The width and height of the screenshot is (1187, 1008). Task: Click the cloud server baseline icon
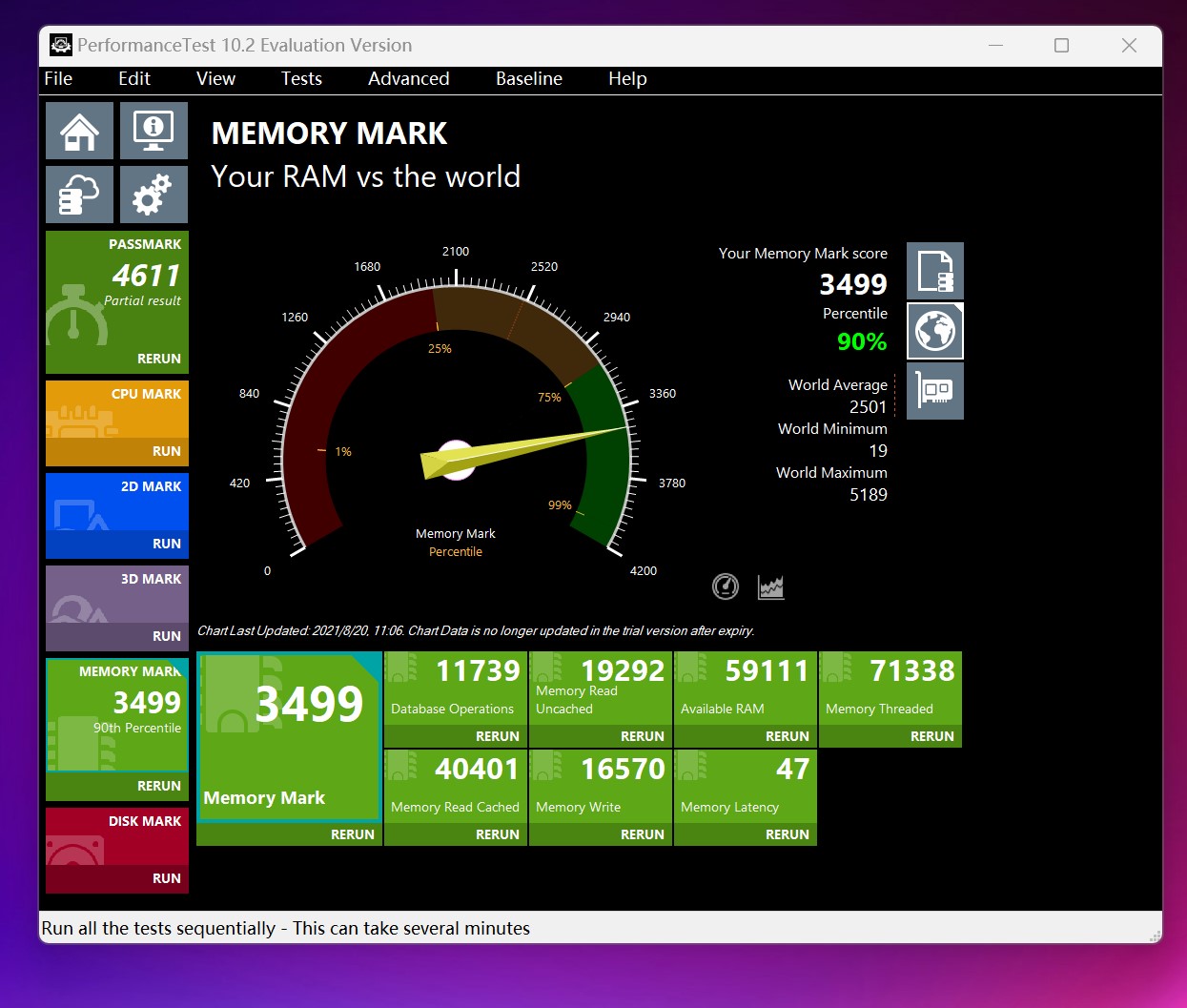[79, 195]
